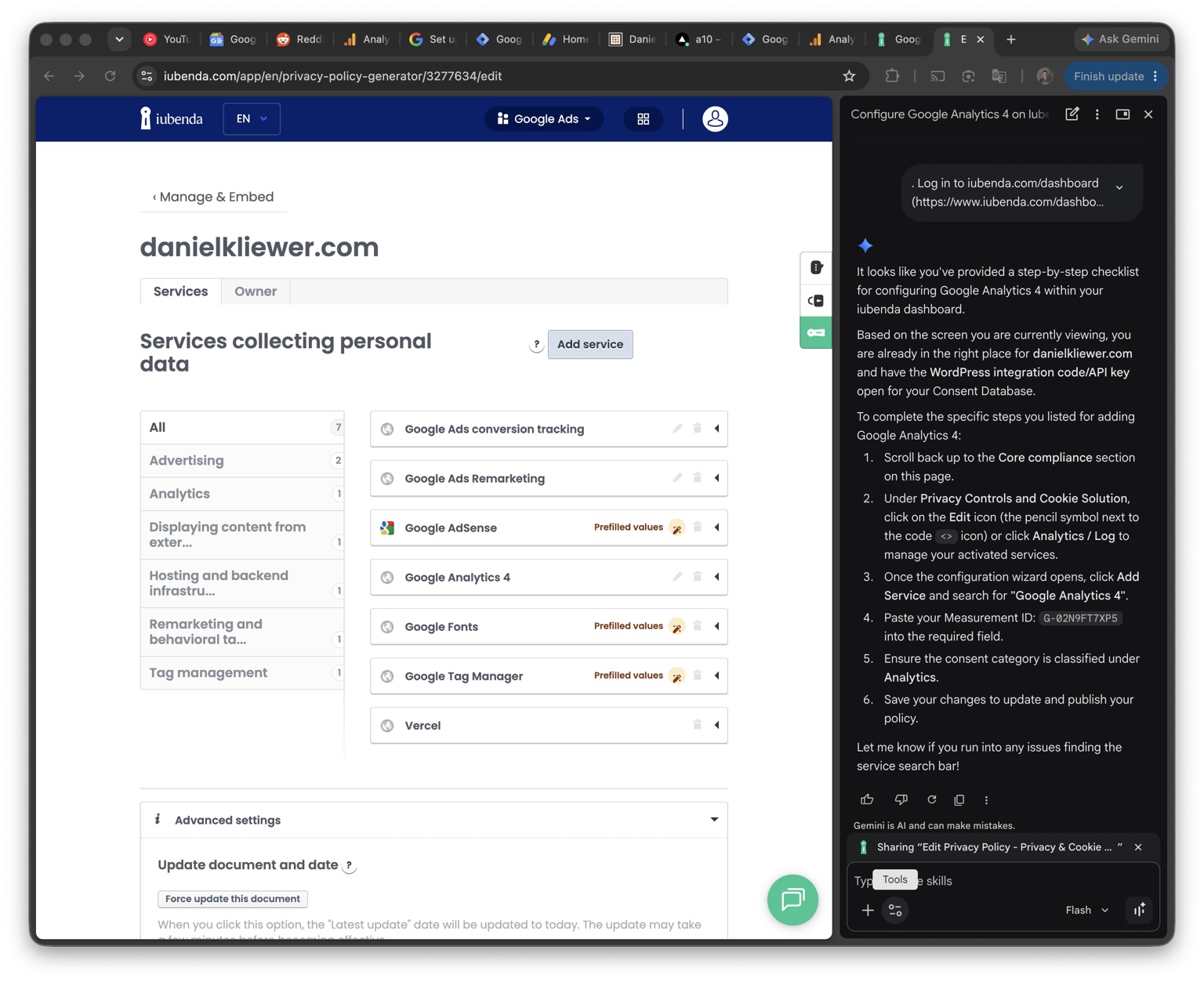The width and height of the screenshot is (1204, 982).
Task: Open a new browser tab
Action: (1011, 39)
